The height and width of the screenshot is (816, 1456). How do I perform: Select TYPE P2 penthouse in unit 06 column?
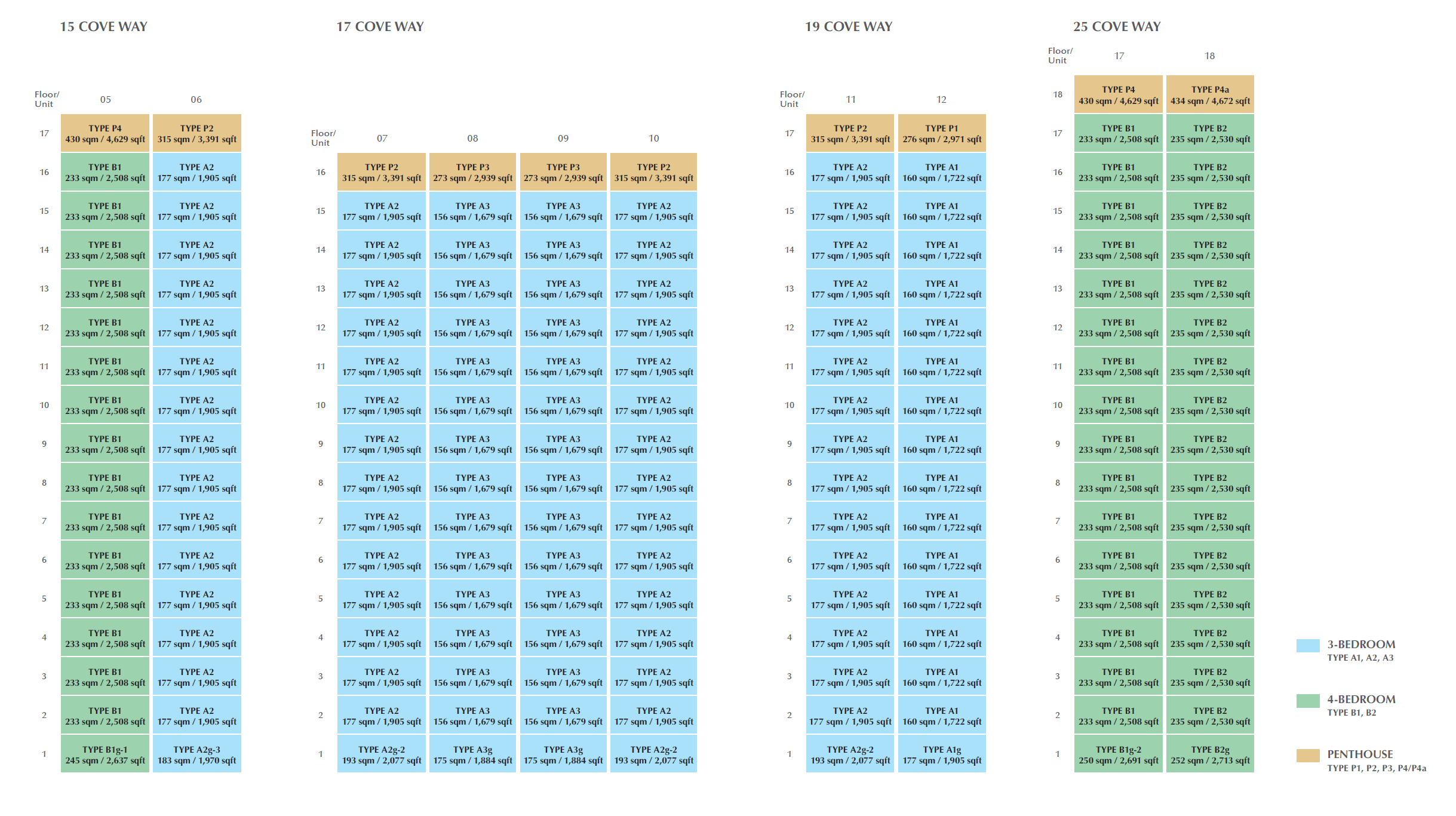click(x=196, y=133)
